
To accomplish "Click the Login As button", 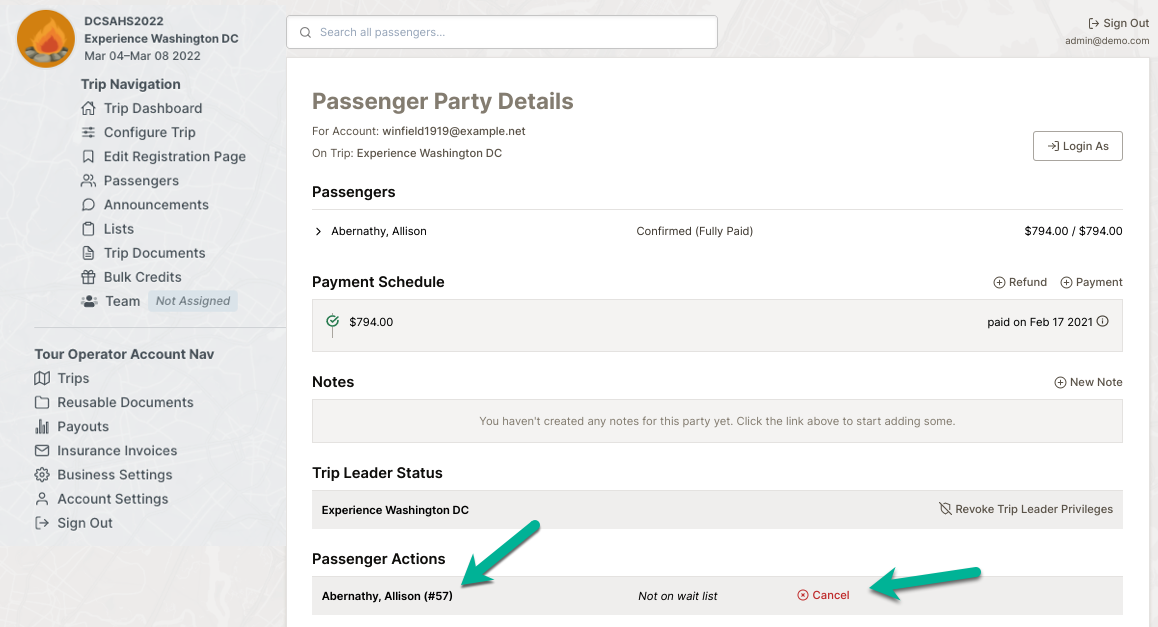I will click(1078, 146).
